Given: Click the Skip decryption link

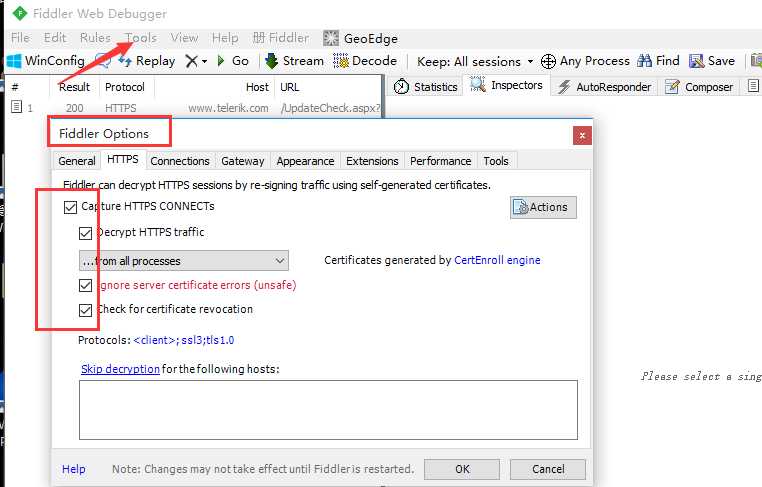Looking at the screenshot, I should (120, 369).
